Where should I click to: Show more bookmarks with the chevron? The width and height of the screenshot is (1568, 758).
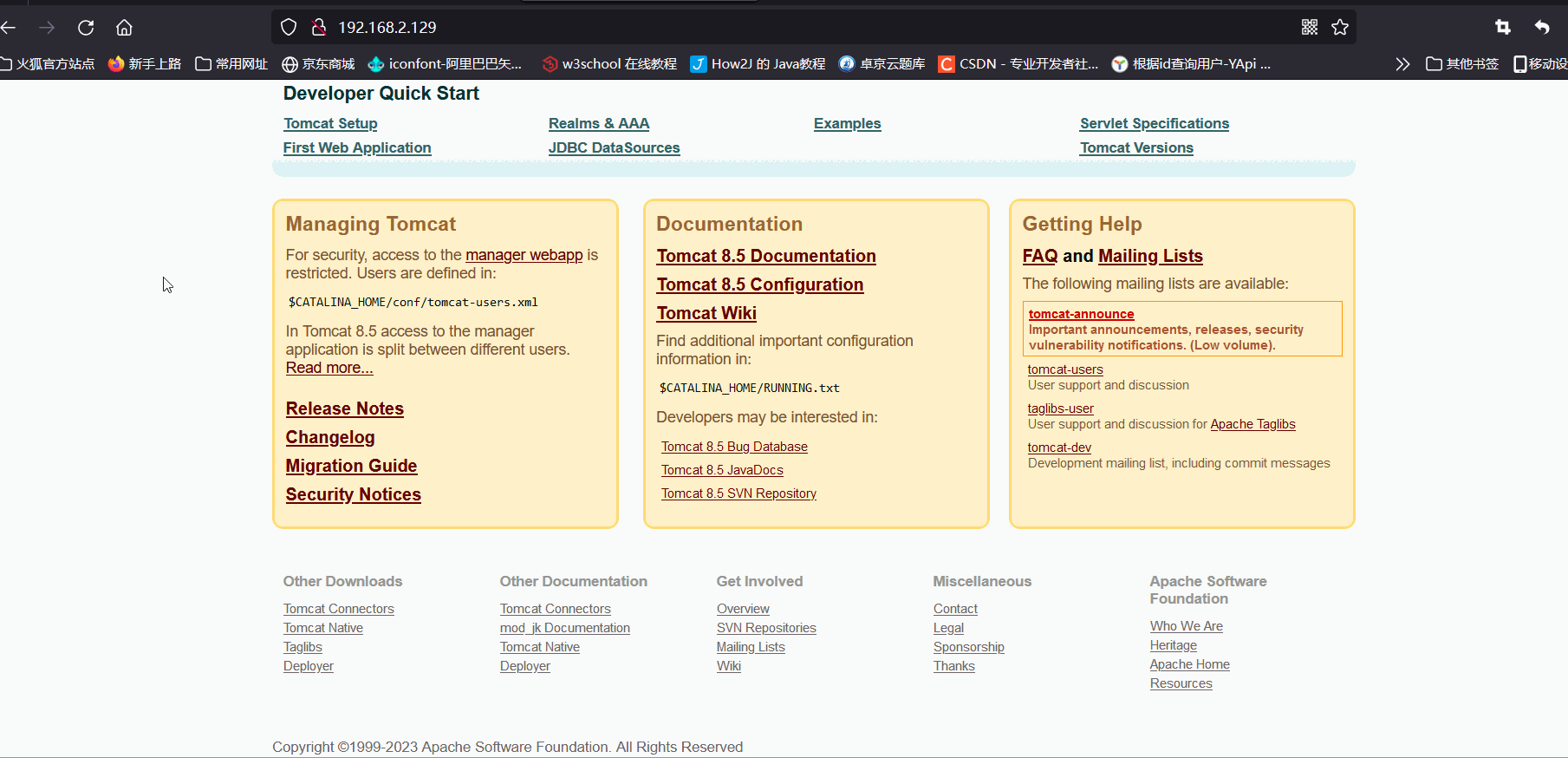1402,64
